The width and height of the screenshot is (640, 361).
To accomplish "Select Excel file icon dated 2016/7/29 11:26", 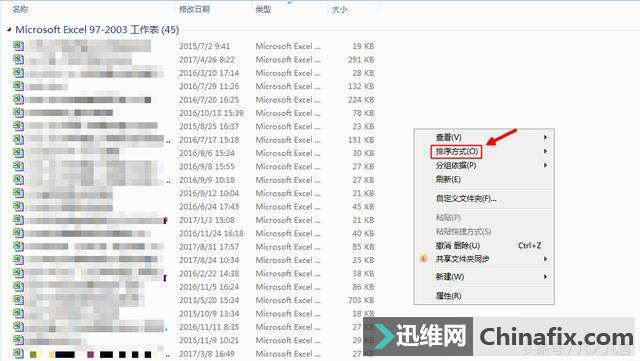I will (18, 86).
